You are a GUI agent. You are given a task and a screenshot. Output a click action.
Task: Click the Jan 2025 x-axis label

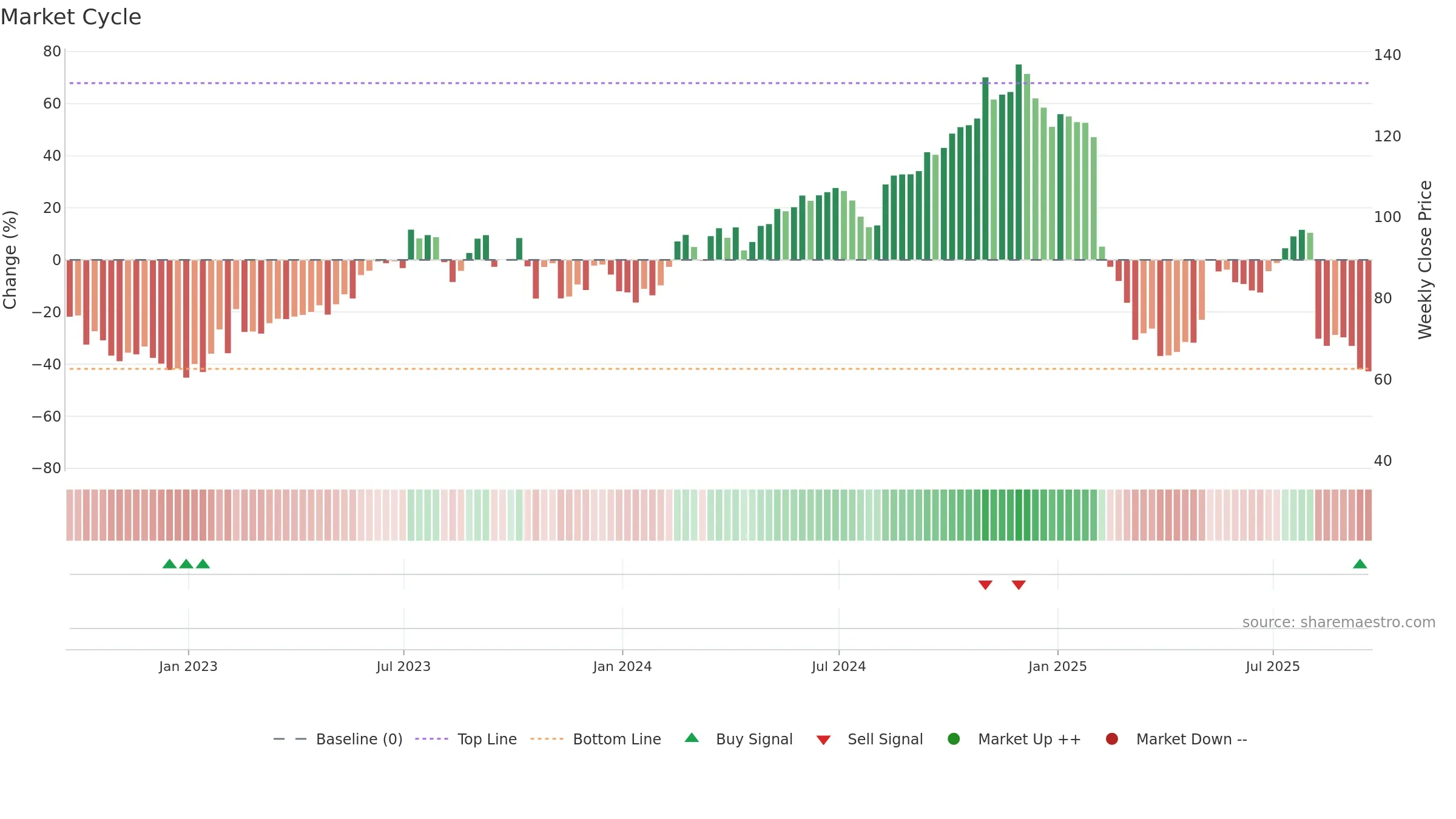pyautogui.click(x=1057, y=667)
